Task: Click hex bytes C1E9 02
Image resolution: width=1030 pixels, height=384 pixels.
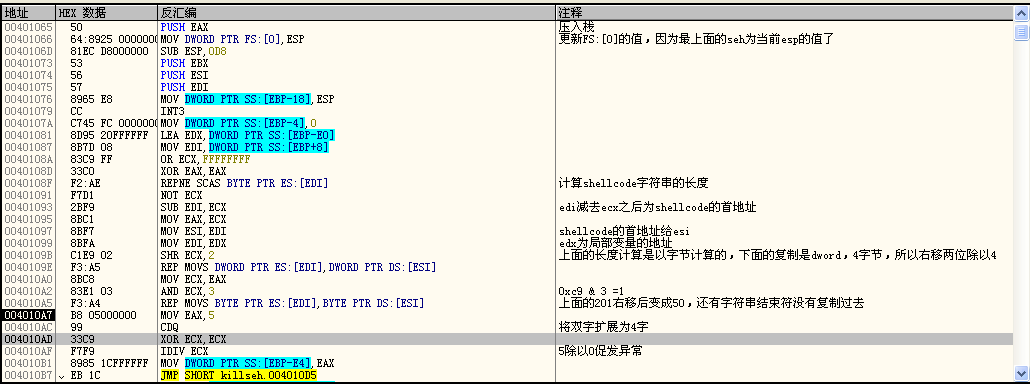Action: pos(90,255)
